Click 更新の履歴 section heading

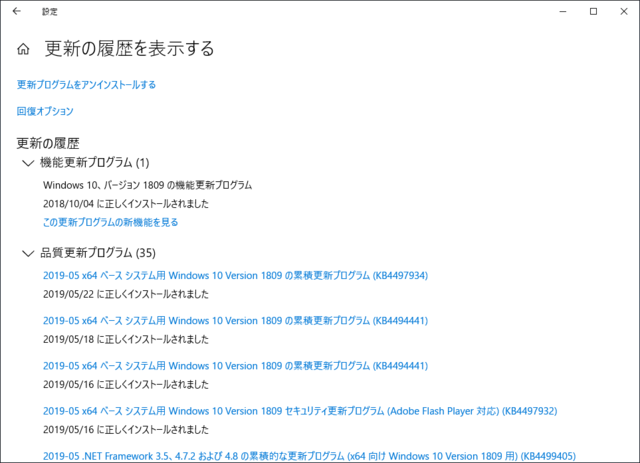click(48, 143)
